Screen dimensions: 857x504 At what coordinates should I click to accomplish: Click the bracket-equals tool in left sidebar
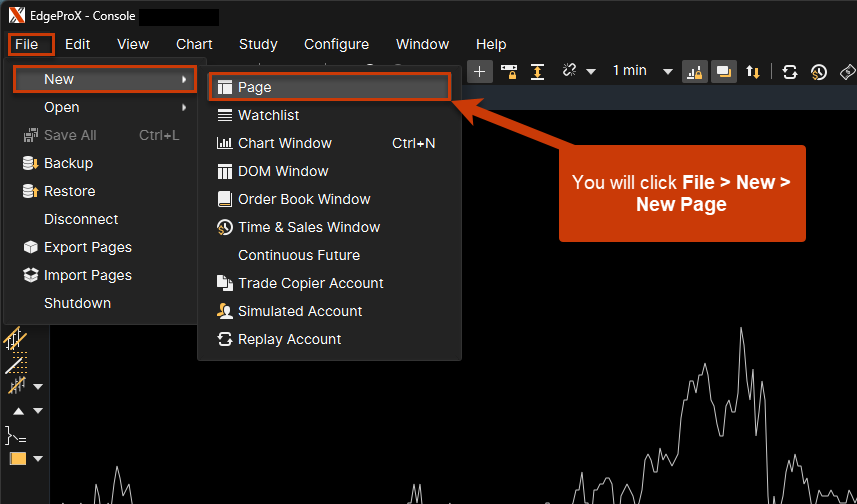pyautogui.click(x=15, y=435)
